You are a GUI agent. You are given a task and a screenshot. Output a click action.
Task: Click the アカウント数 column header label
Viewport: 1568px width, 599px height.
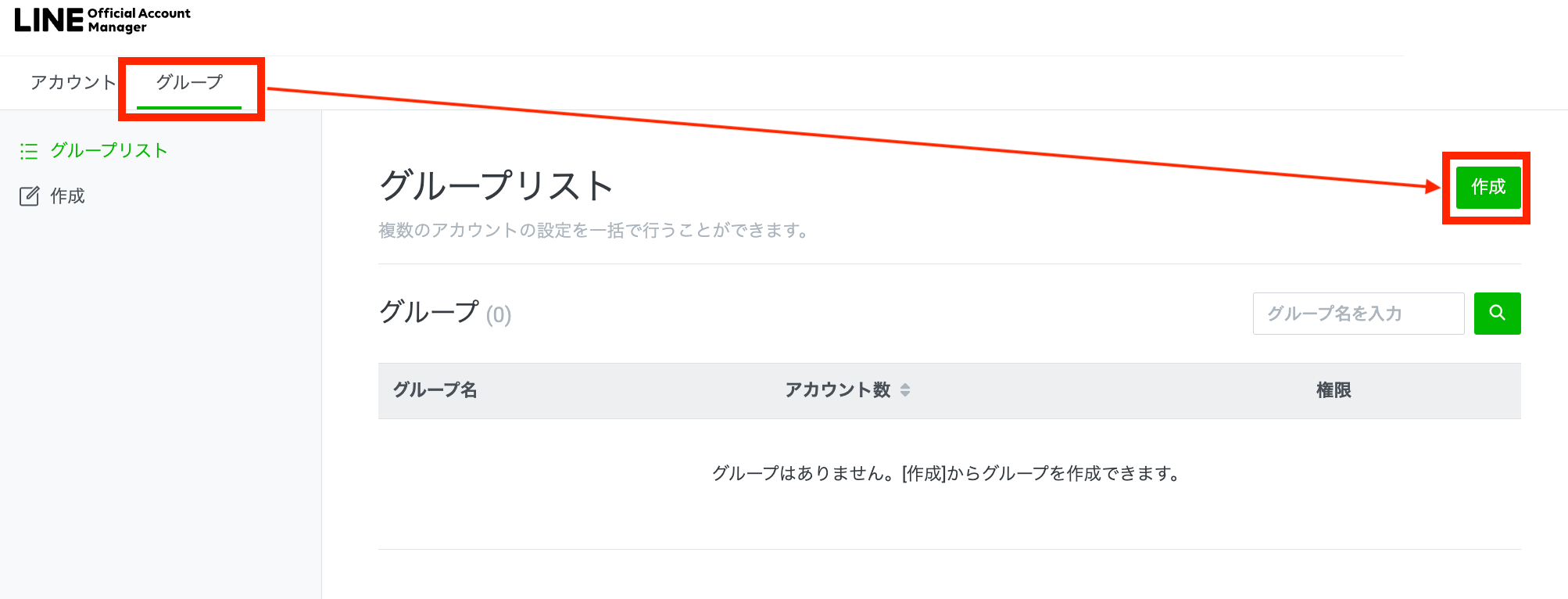pyautogui.click(x=838, y=390)
